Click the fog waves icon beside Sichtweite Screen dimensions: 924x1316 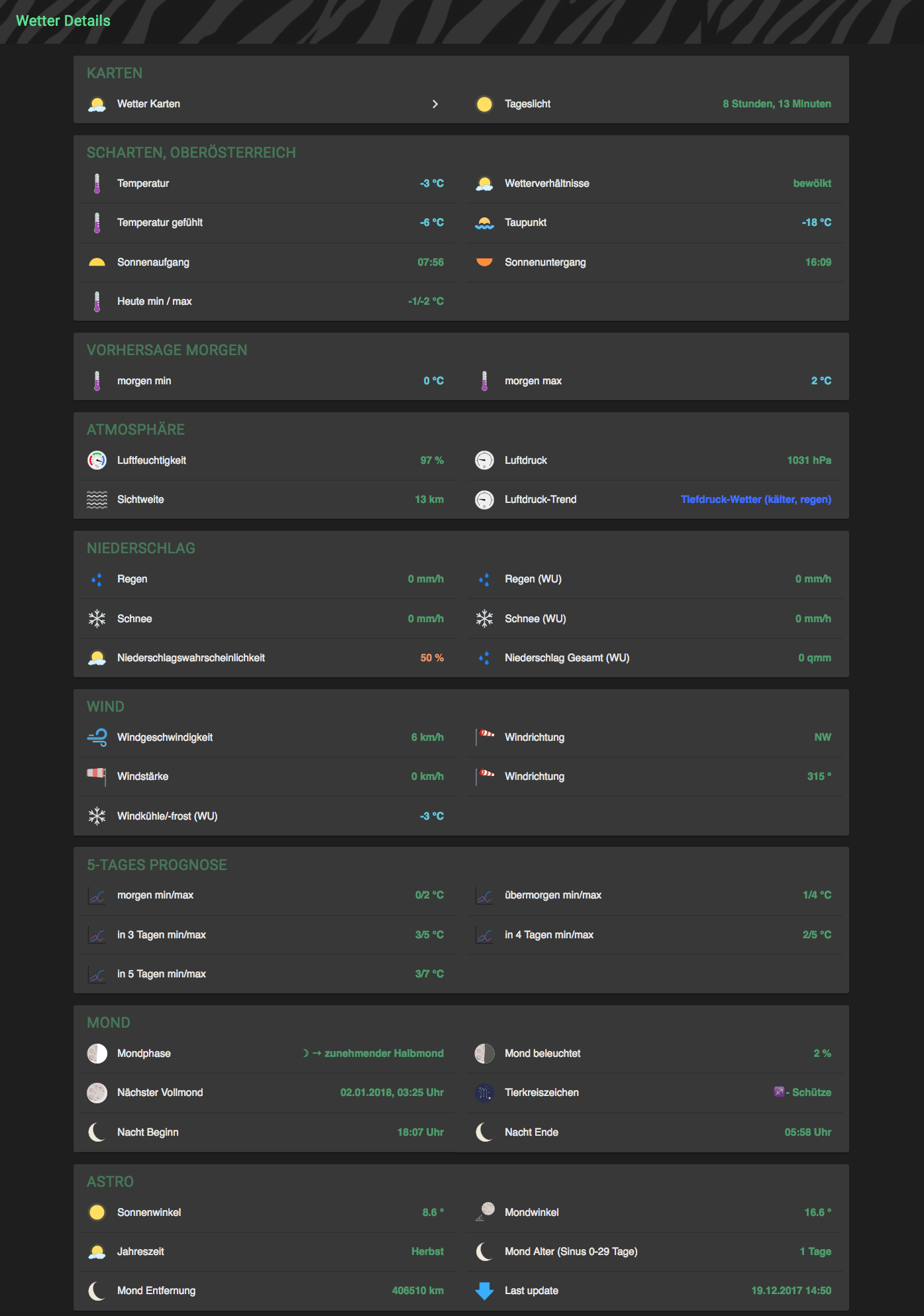(97, 500)
